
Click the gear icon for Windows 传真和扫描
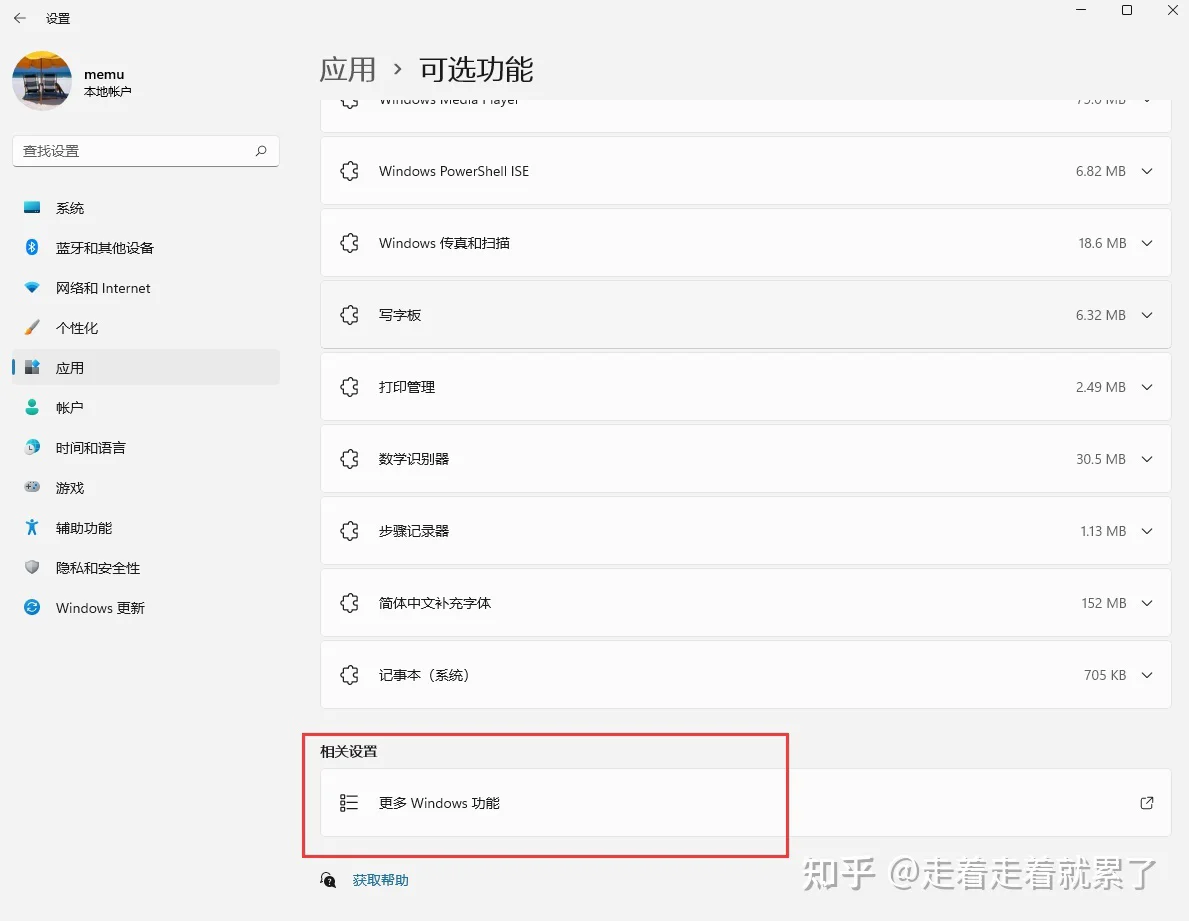(x=349, y=243)
